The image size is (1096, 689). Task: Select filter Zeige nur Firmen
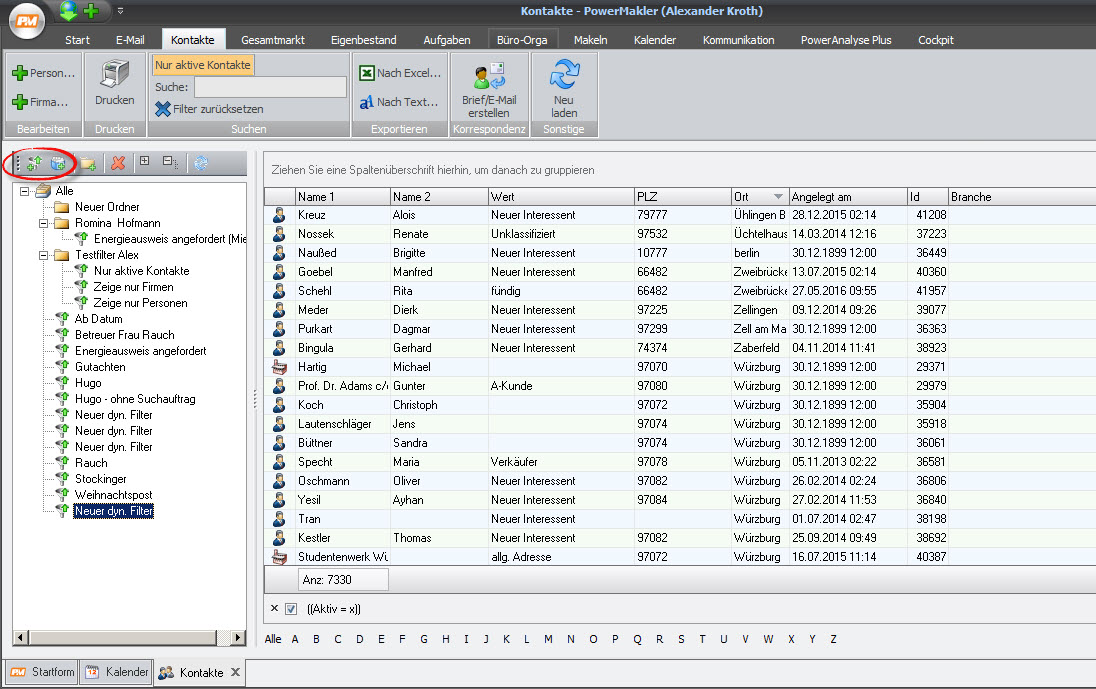134,287
